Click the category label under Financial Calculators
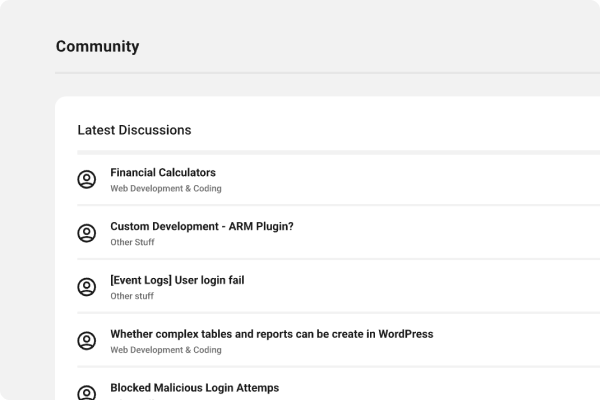600x400 pixels. tap(166, 188)
